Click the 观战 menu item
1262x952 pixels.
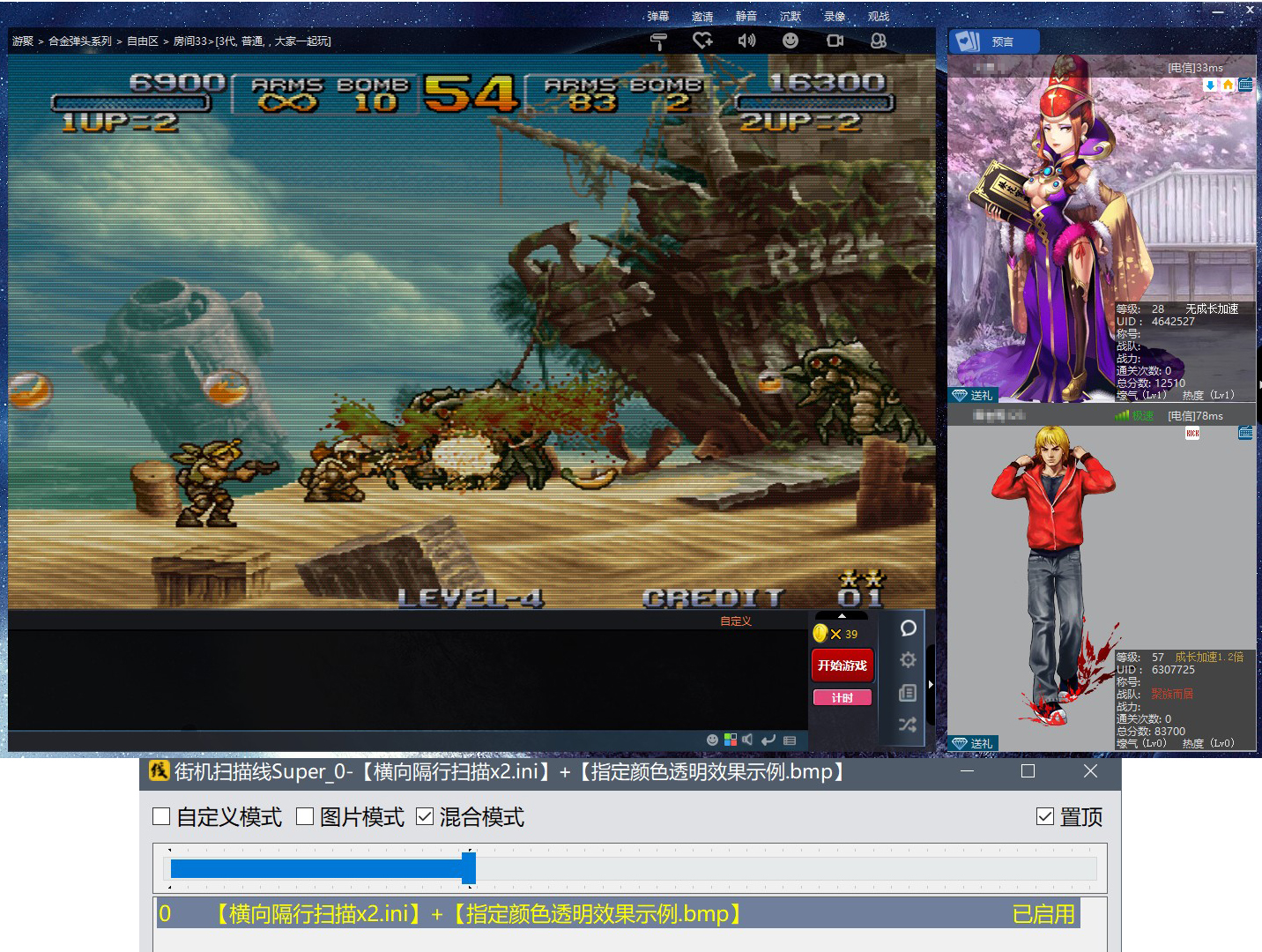[x=879, y=16]
